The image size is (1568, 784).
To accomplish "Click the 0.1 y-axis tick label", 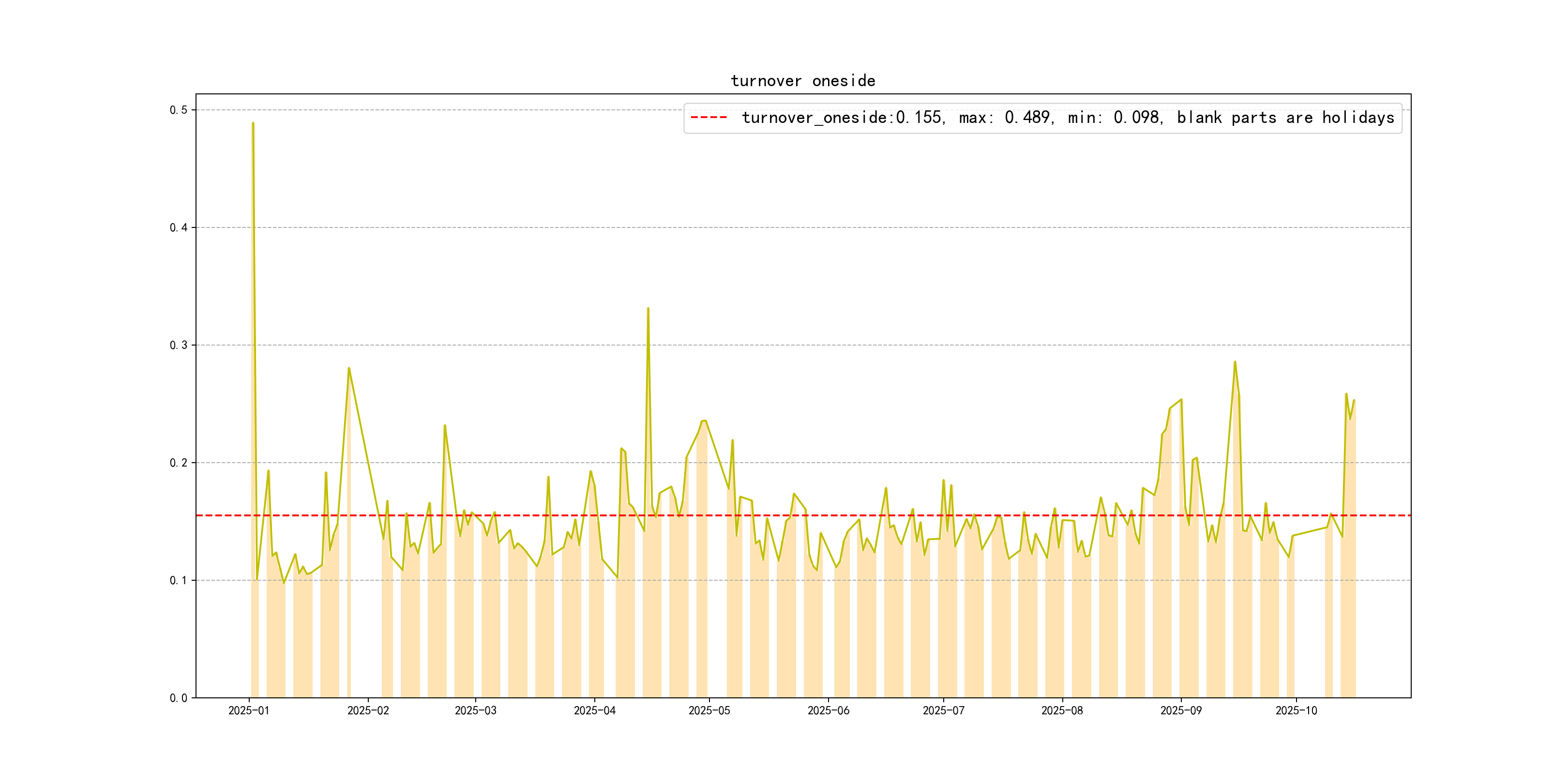I will (x=179, y=580).
